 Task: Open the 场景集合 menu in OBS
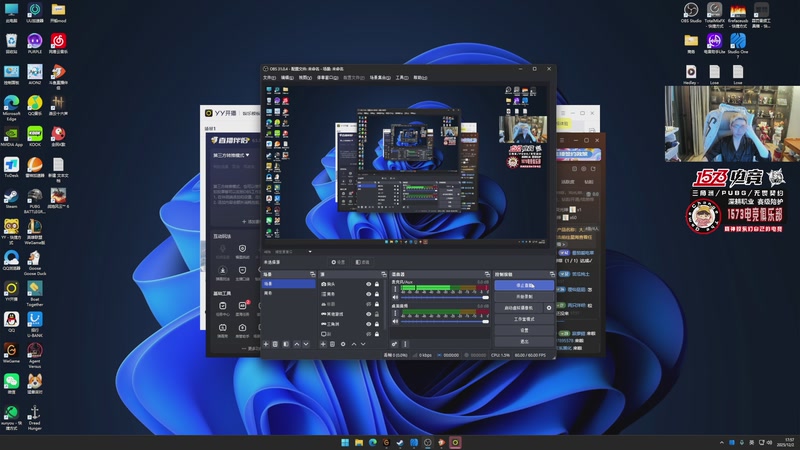380,78
